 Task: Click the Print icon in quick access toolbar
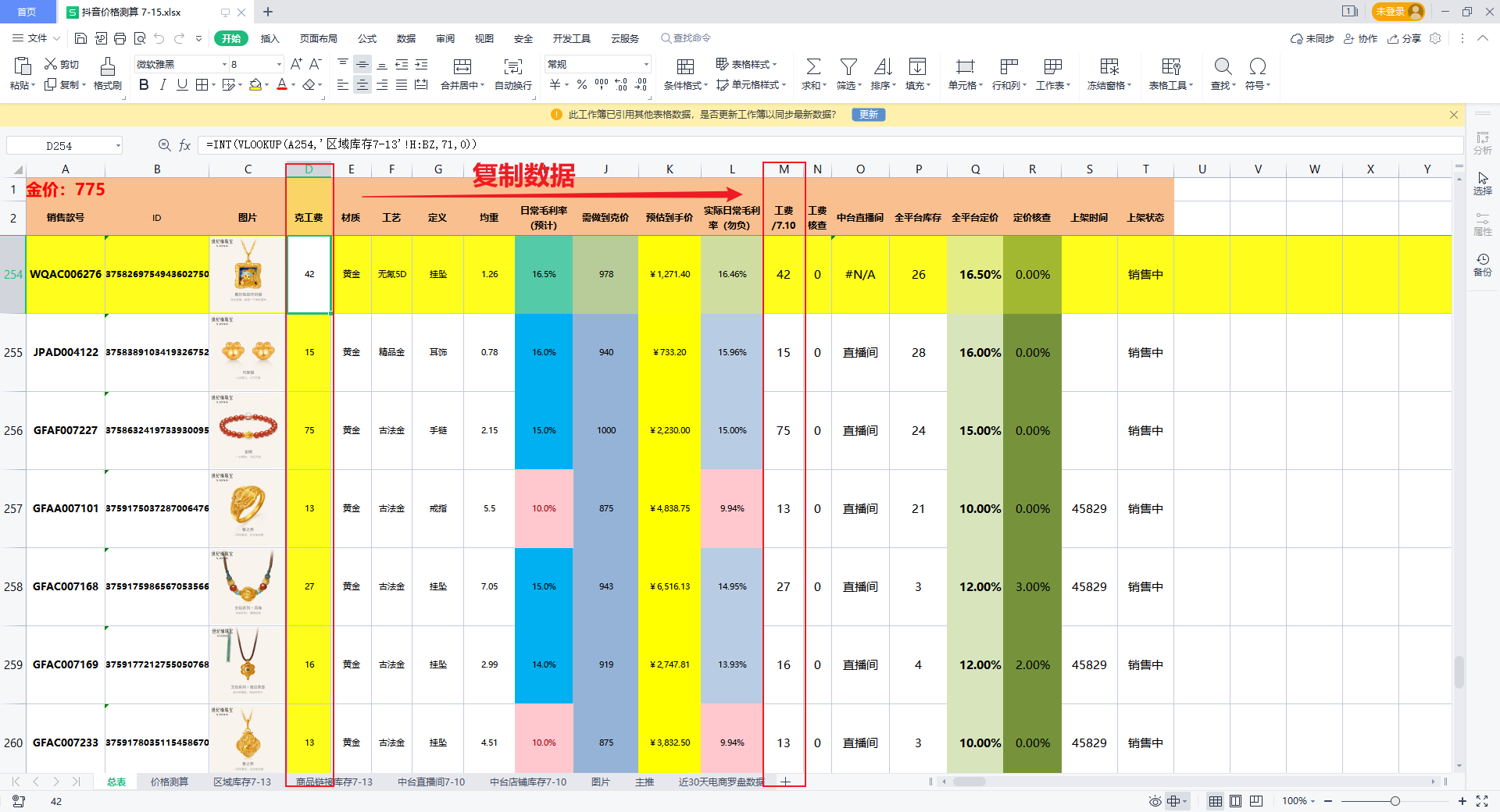pos(120,38)
